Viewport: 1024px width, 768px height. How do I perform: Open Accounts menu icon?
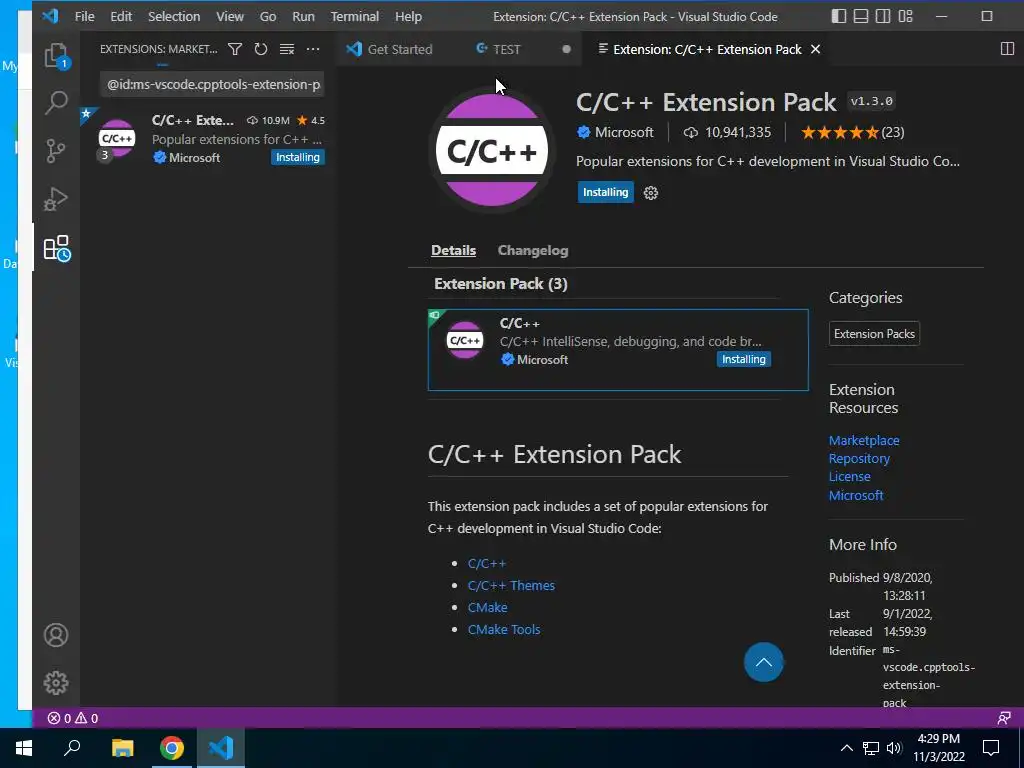click(56, 635)
